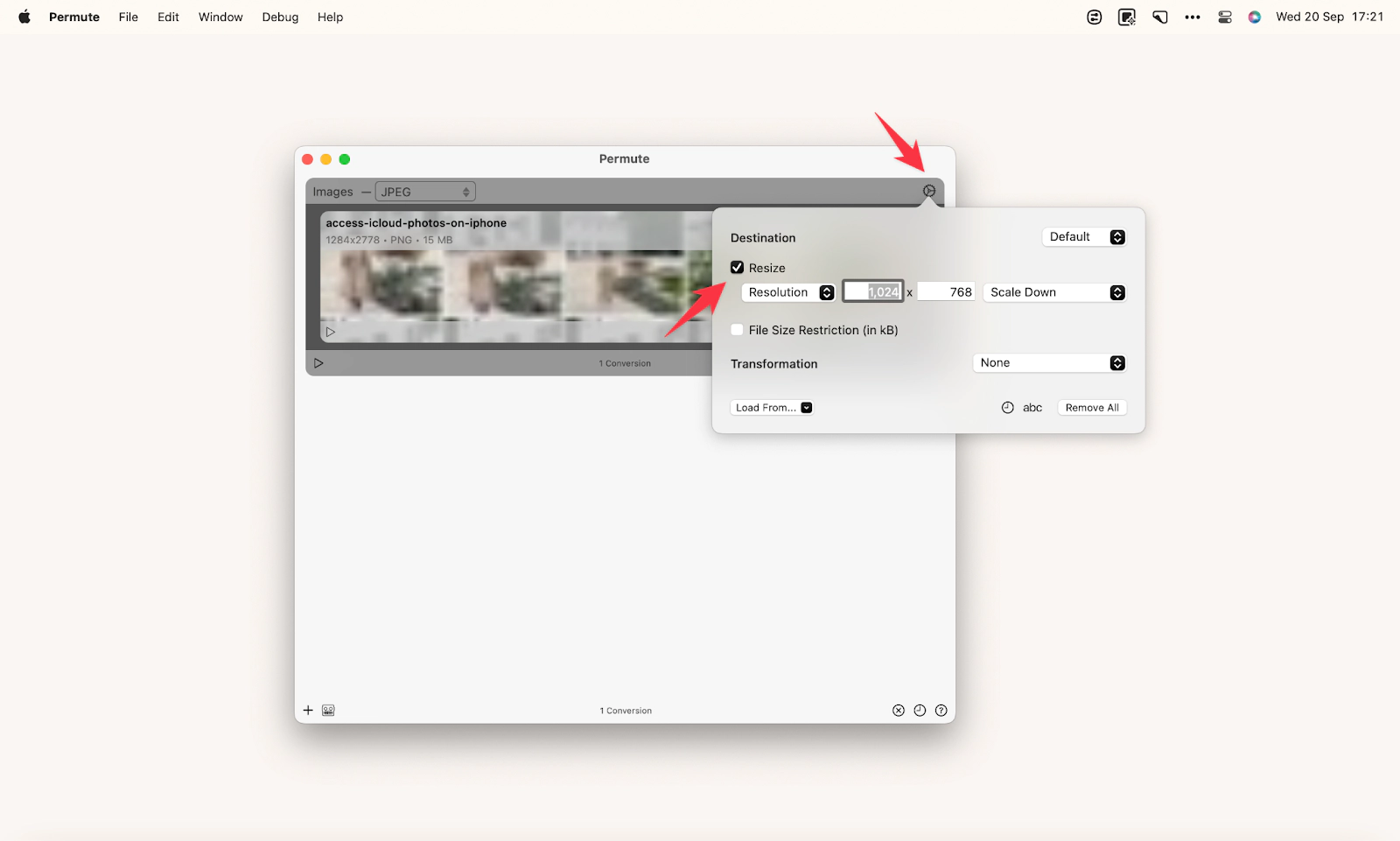Click the clear all conversions icon
The image size is (1400, 841).
(899, 711)
